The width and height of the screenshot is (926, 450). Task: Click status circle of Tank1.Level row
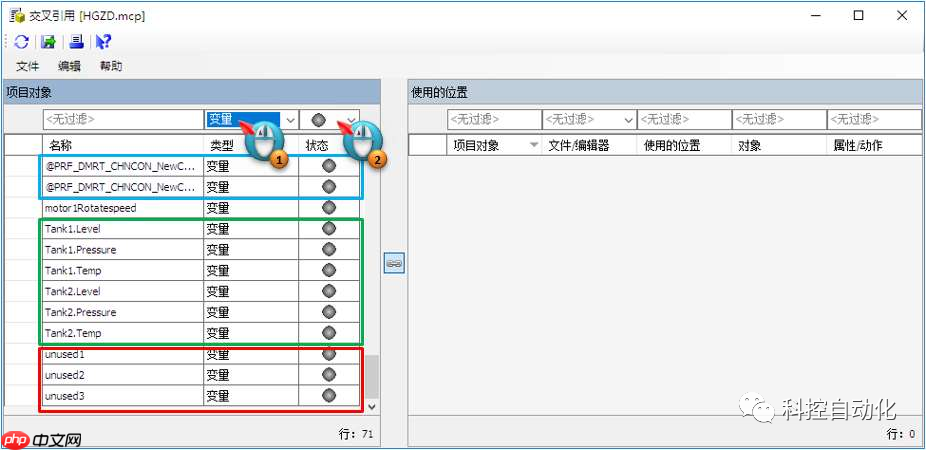[329, 229]
